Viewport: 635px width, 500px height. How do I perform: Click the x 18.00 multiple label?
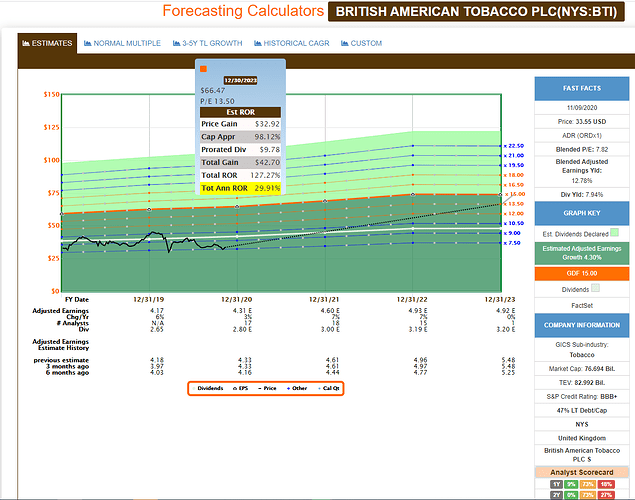[514, 175]
